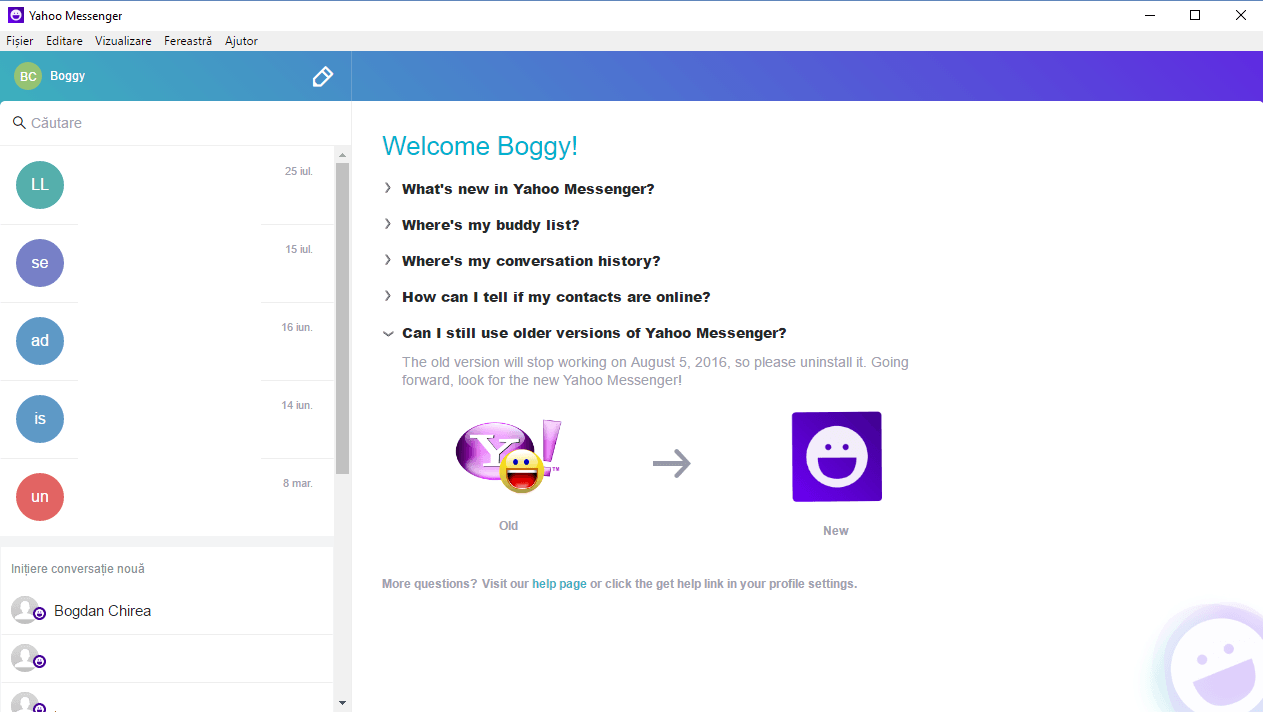Click the Welcome Boggy! heading
This screenshot has height=715, width=1263.
pos(480,146)
